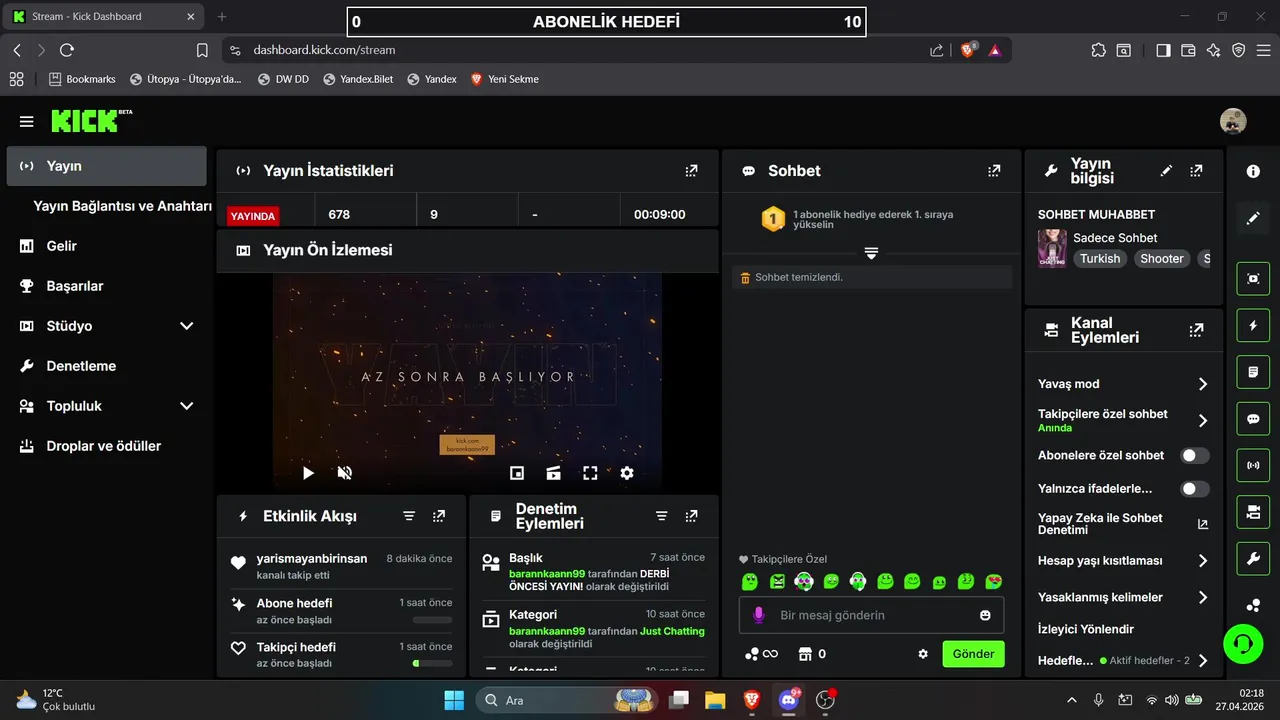1280x720 pixels.
Task: Click İzleyici Yönlendir in Kanal Eylemleri
Action: (x=1086, y=629)
